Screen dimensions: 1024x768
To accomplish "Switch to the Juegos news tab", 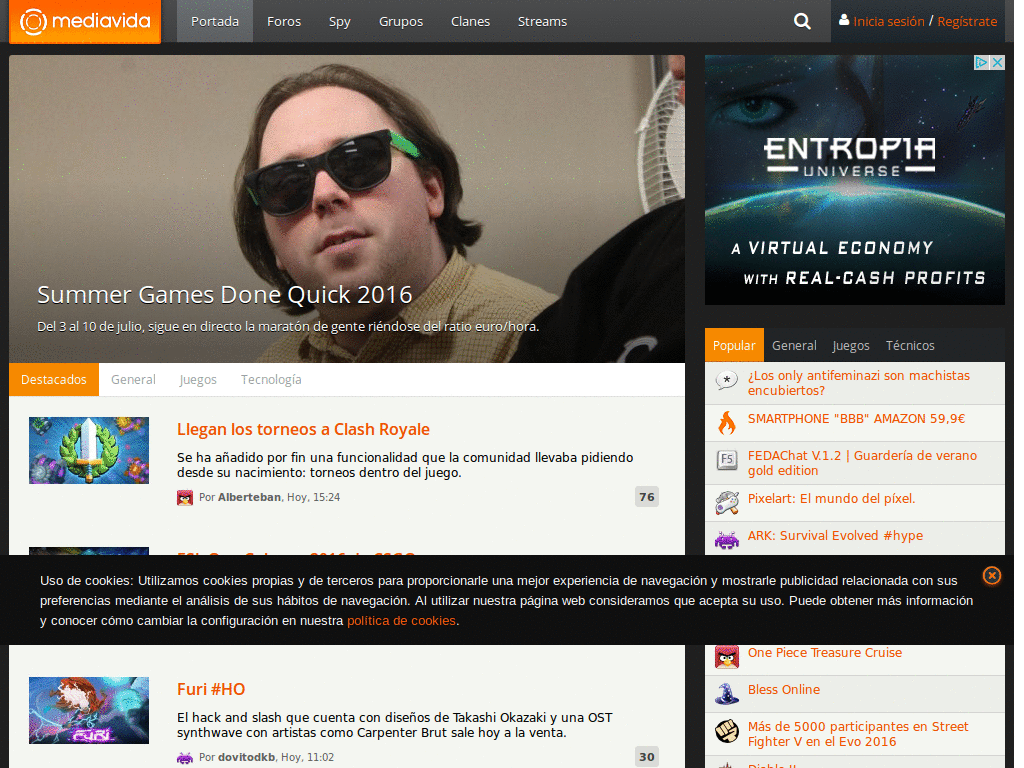I will pyautogui.click(x=198, y=379).
